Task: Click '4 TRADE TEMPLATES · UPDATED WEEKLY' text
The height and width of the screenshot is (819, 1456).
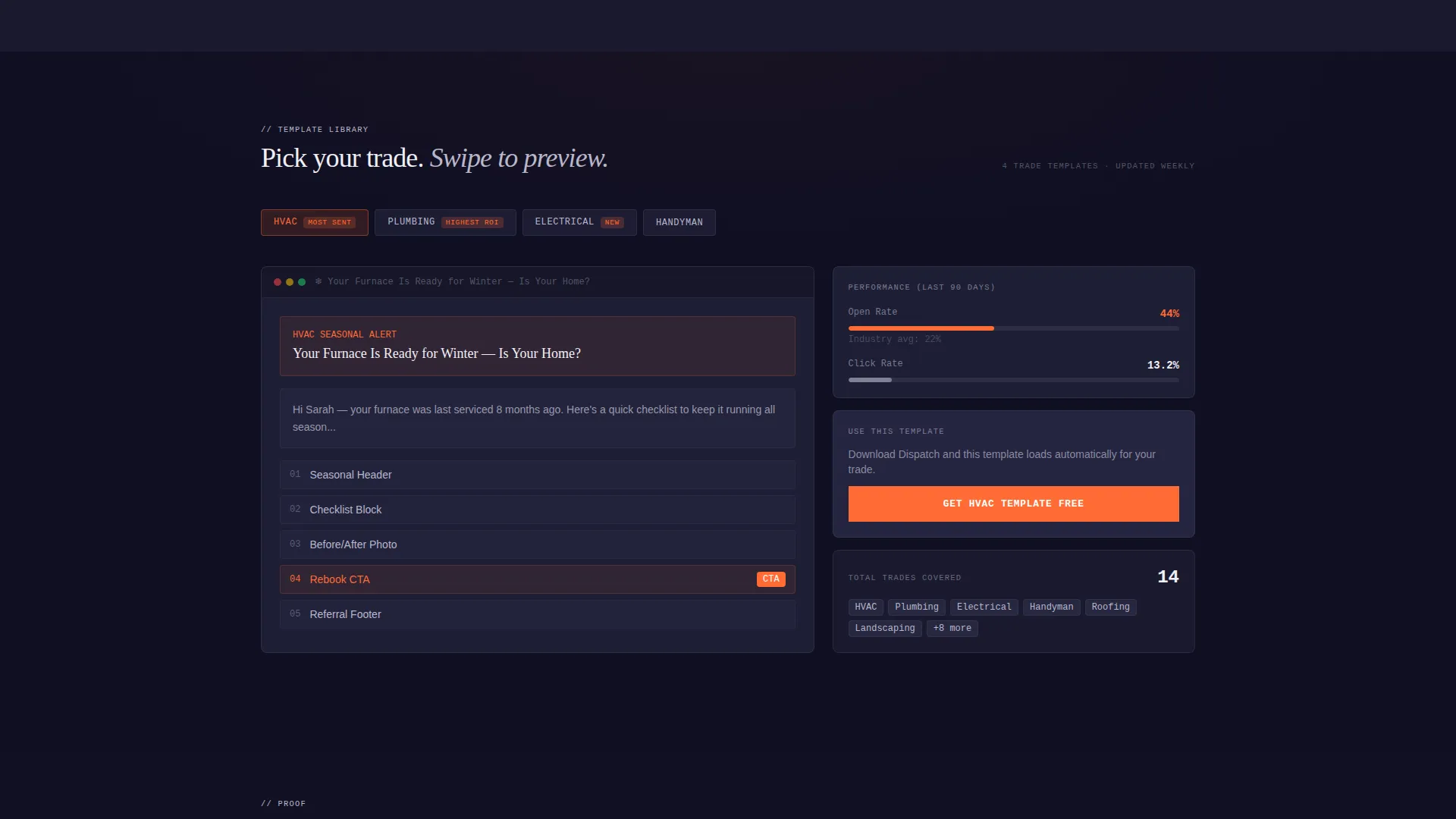Action: coord(1098,165)
